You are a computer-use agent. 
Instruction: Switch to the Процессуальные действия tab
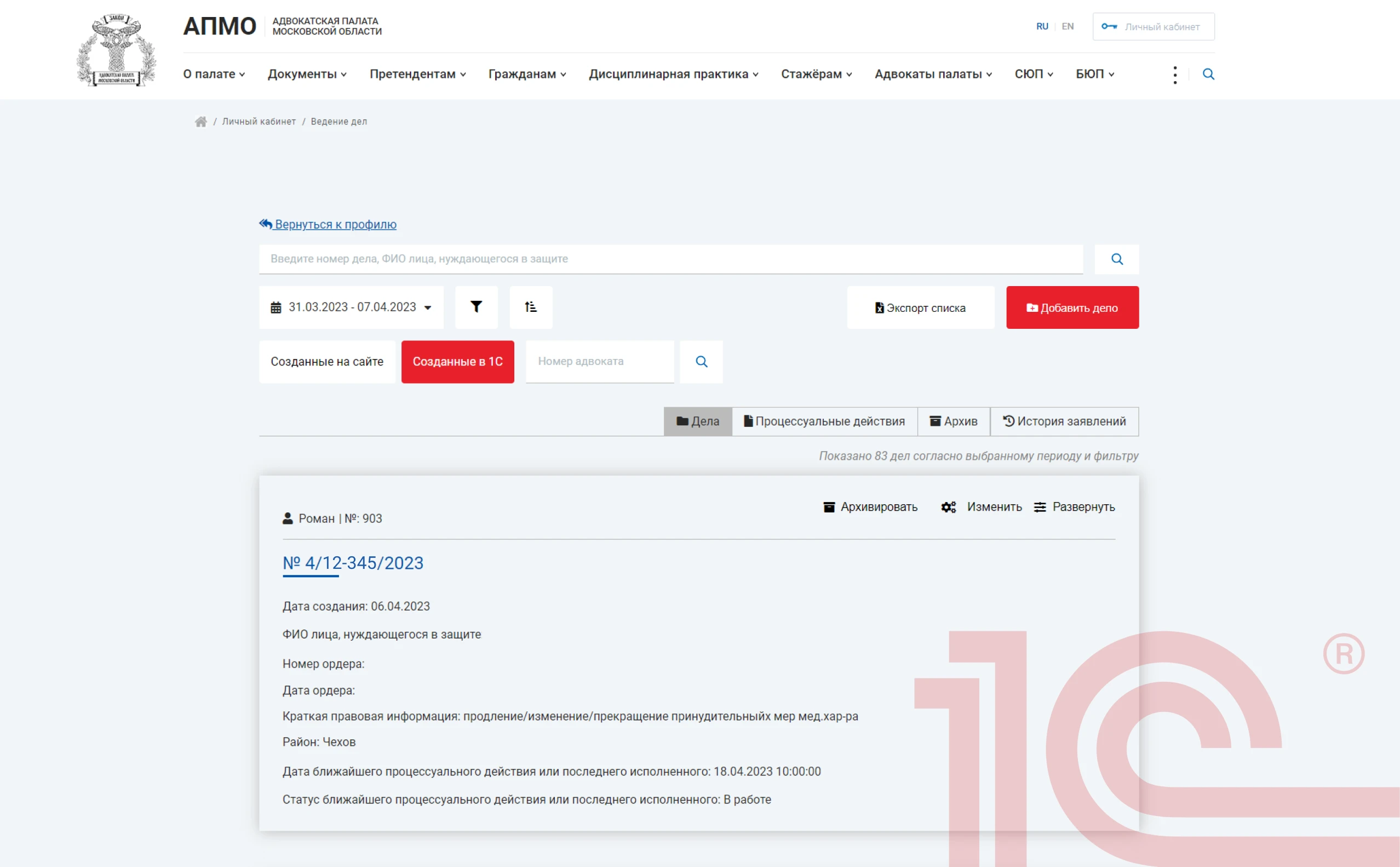coord(824,421)
